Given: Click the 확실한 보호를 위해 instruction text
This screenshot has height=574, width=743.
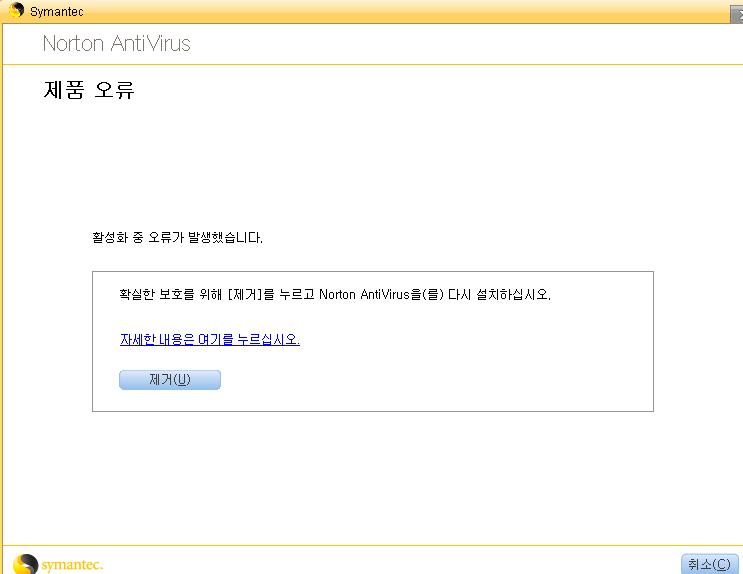Looking at the screenshot, I should 335,294.
